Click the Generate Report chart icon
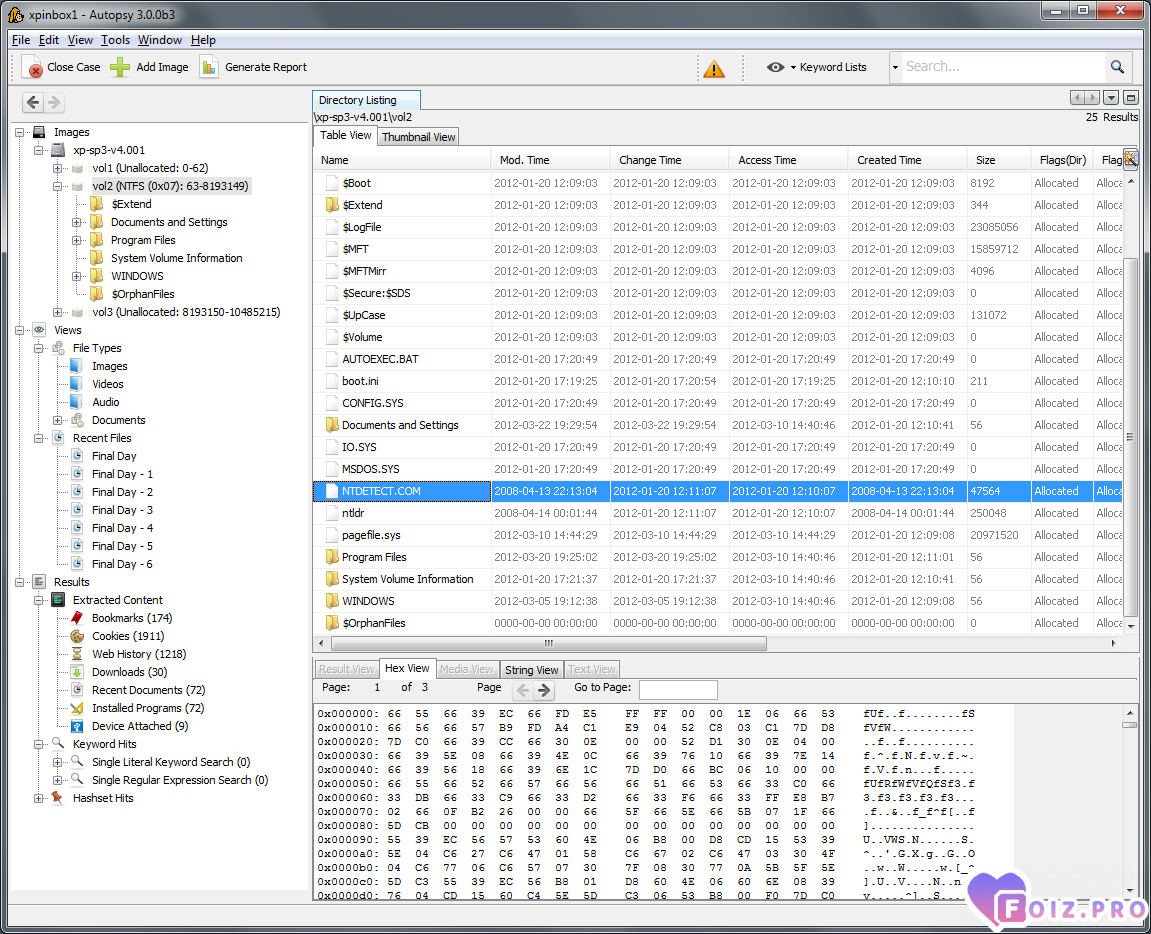The height and width of the screenshot is (934, 1151). [x=209, y=67]
